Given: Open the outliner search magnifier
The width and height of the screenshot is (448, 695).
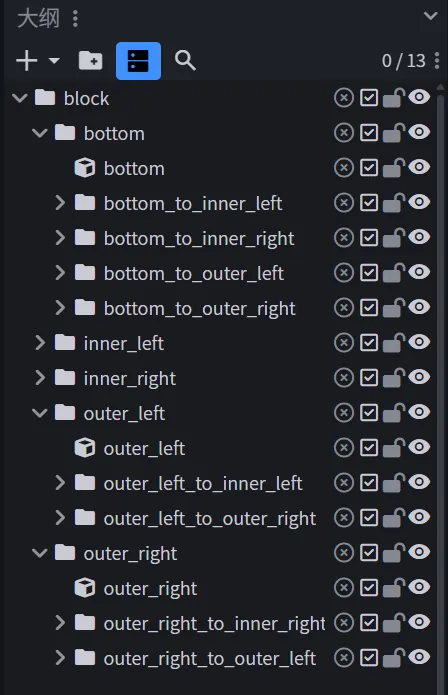Looking at the screenshot, I should click(x=185, y=61).
